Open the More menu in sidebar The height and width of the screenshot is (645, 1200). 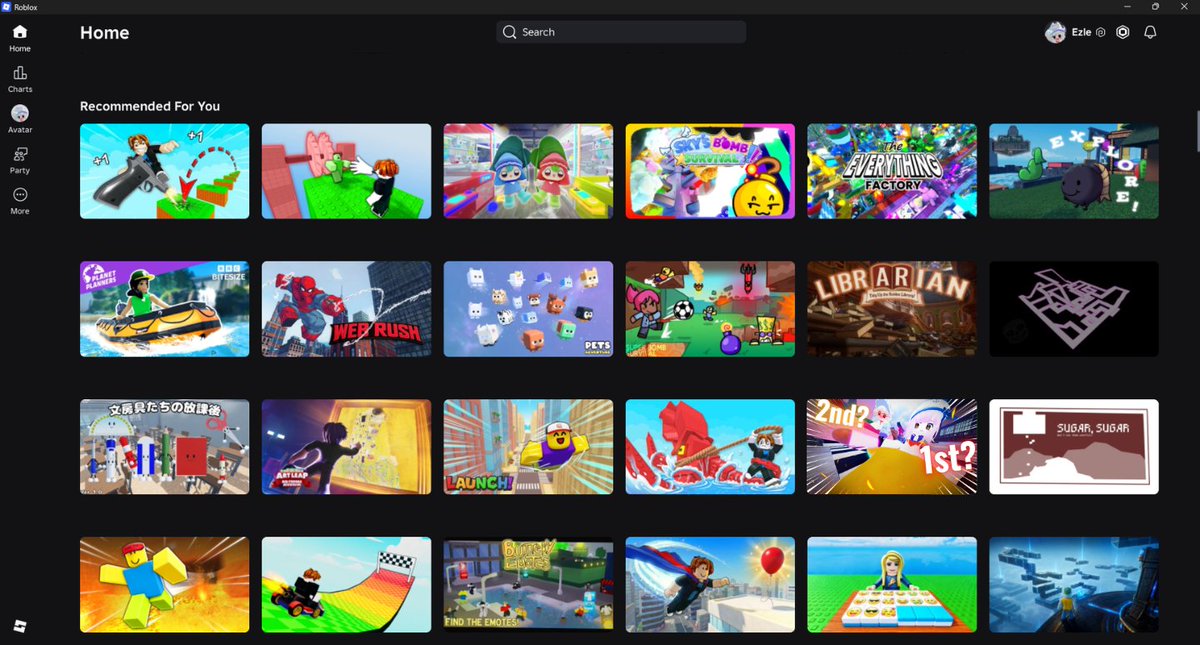pos(20,195)
